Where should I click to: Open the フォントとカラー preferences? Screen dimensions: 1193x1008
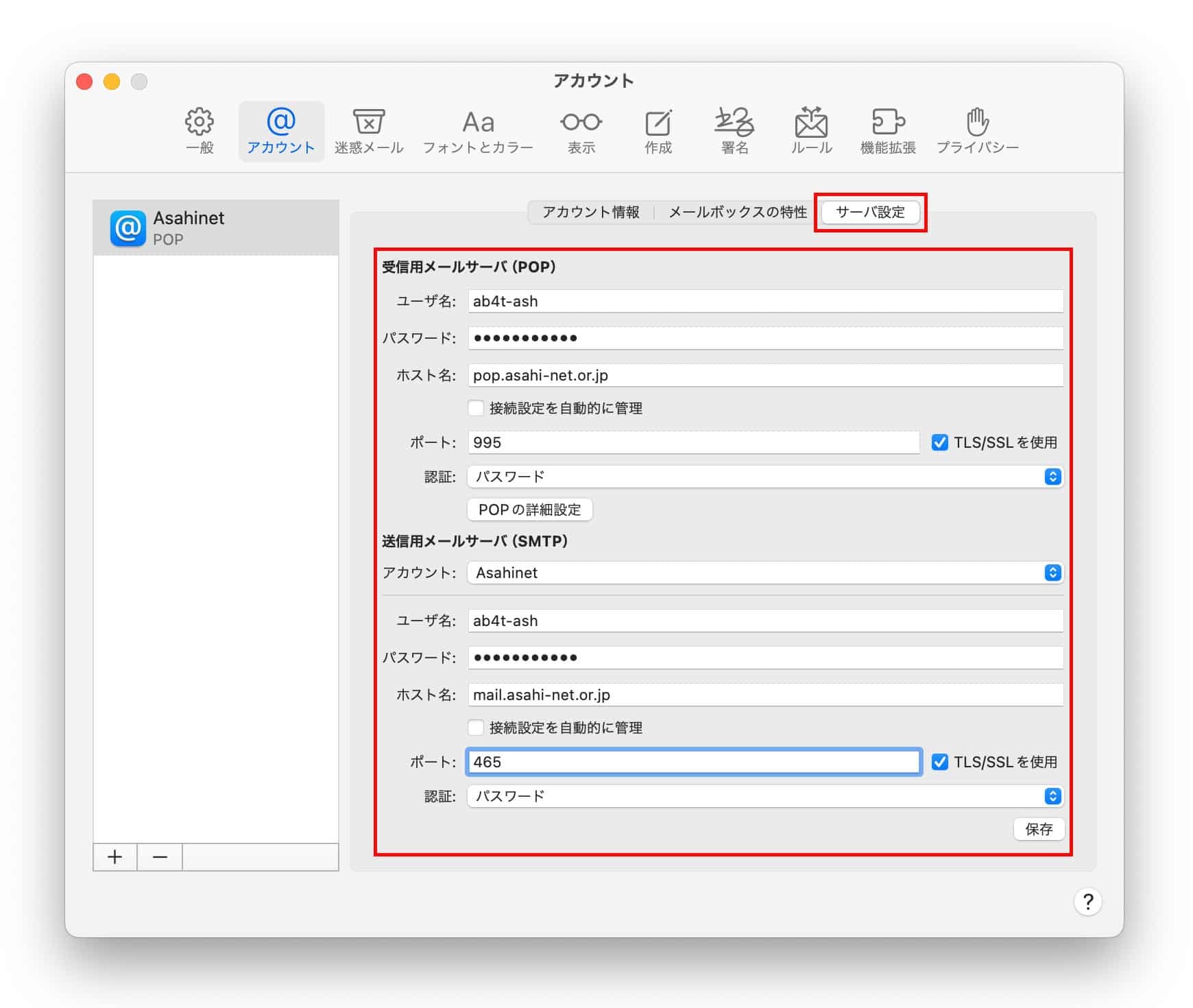pyautogui.click(x=478, y=131)
